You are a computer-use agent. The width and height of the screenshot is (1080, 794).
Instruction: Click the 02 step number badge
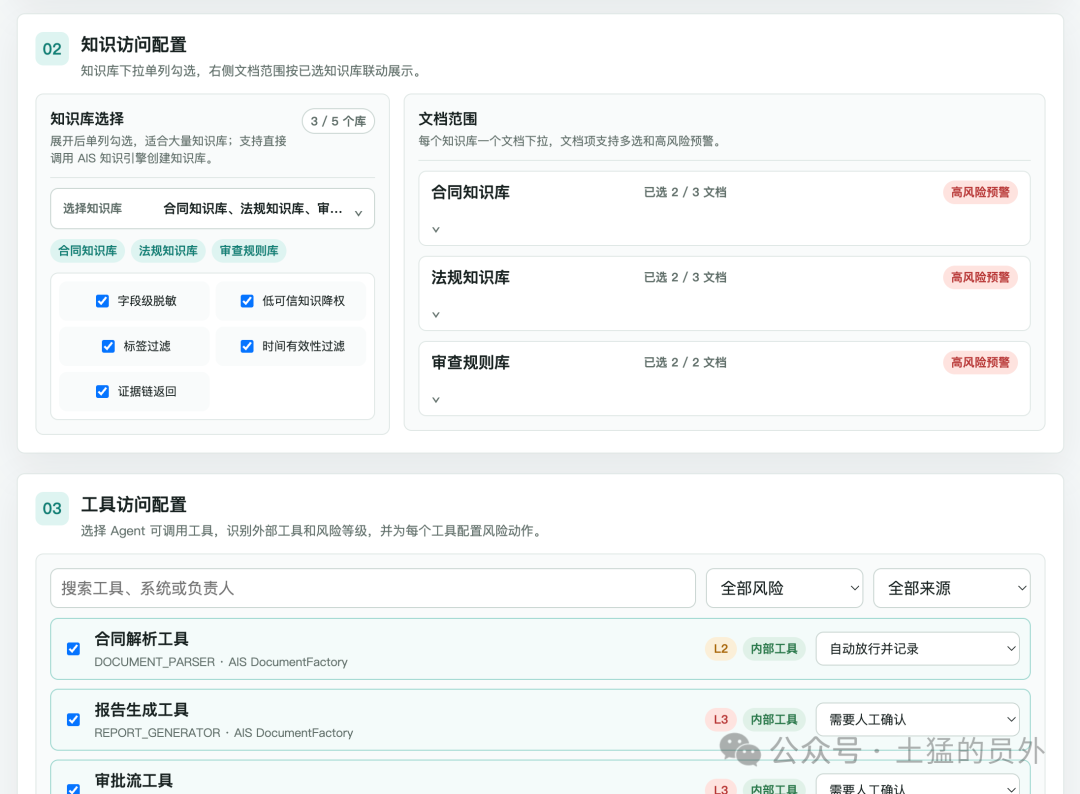tap(52, 49)
